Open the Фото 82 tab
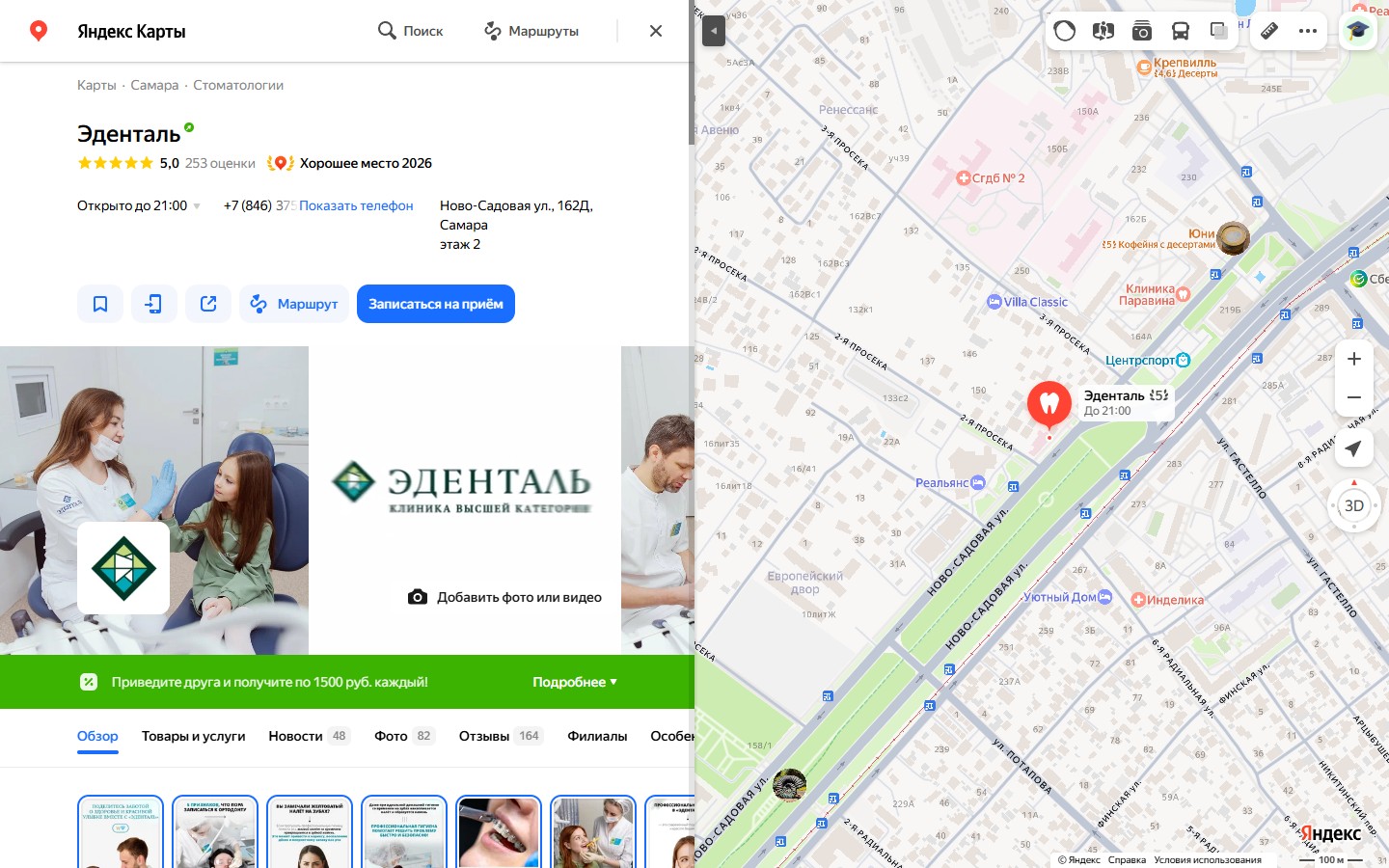1389x868 pixels. [x=405, y=736]
